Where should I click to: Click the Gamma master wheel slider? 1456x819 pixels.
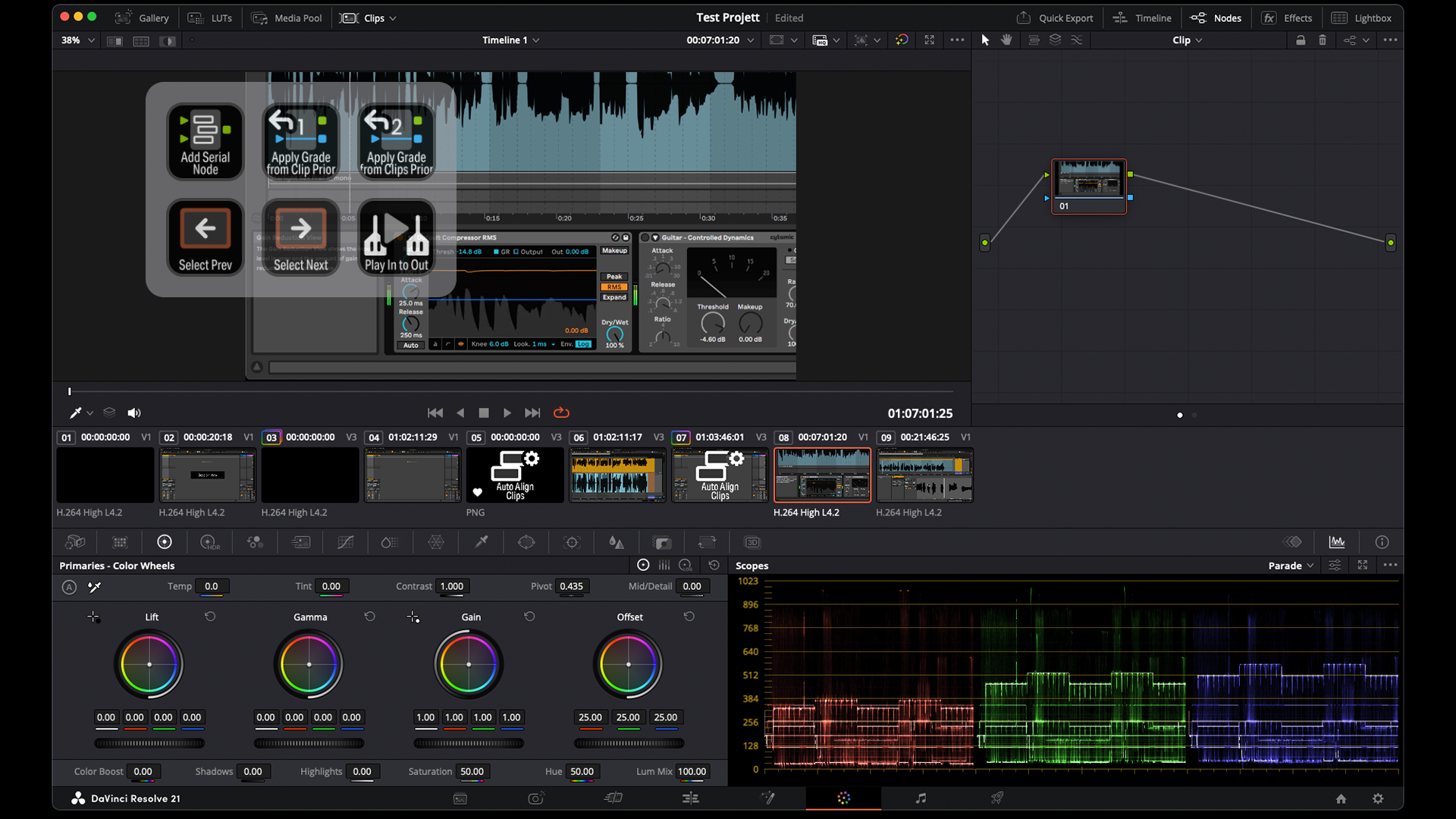pos(309,743)
